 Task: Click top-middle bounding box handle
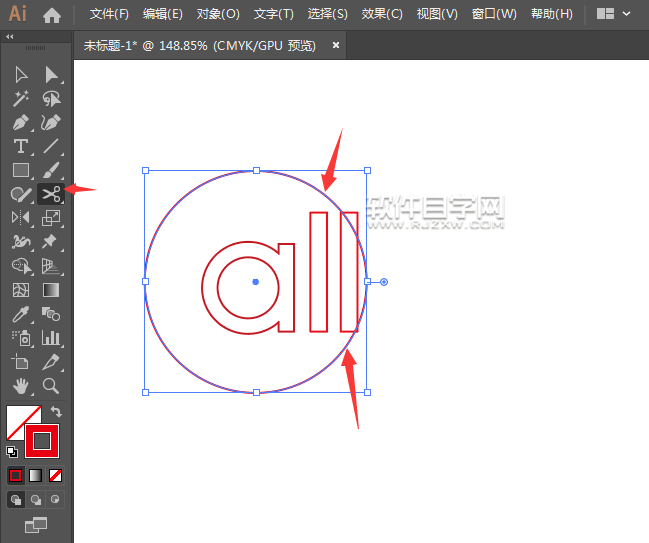click(257, 171)
